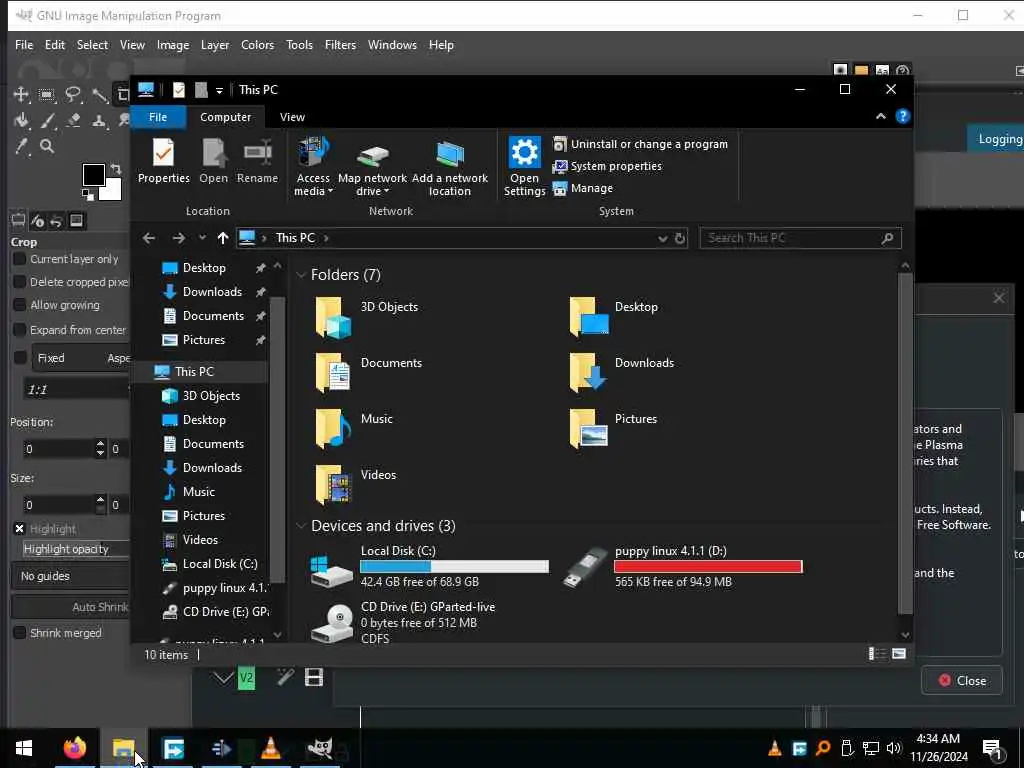Click Add a network location icon
Image resolution: width=1024 pixels, height=768 pixels.
450,167
